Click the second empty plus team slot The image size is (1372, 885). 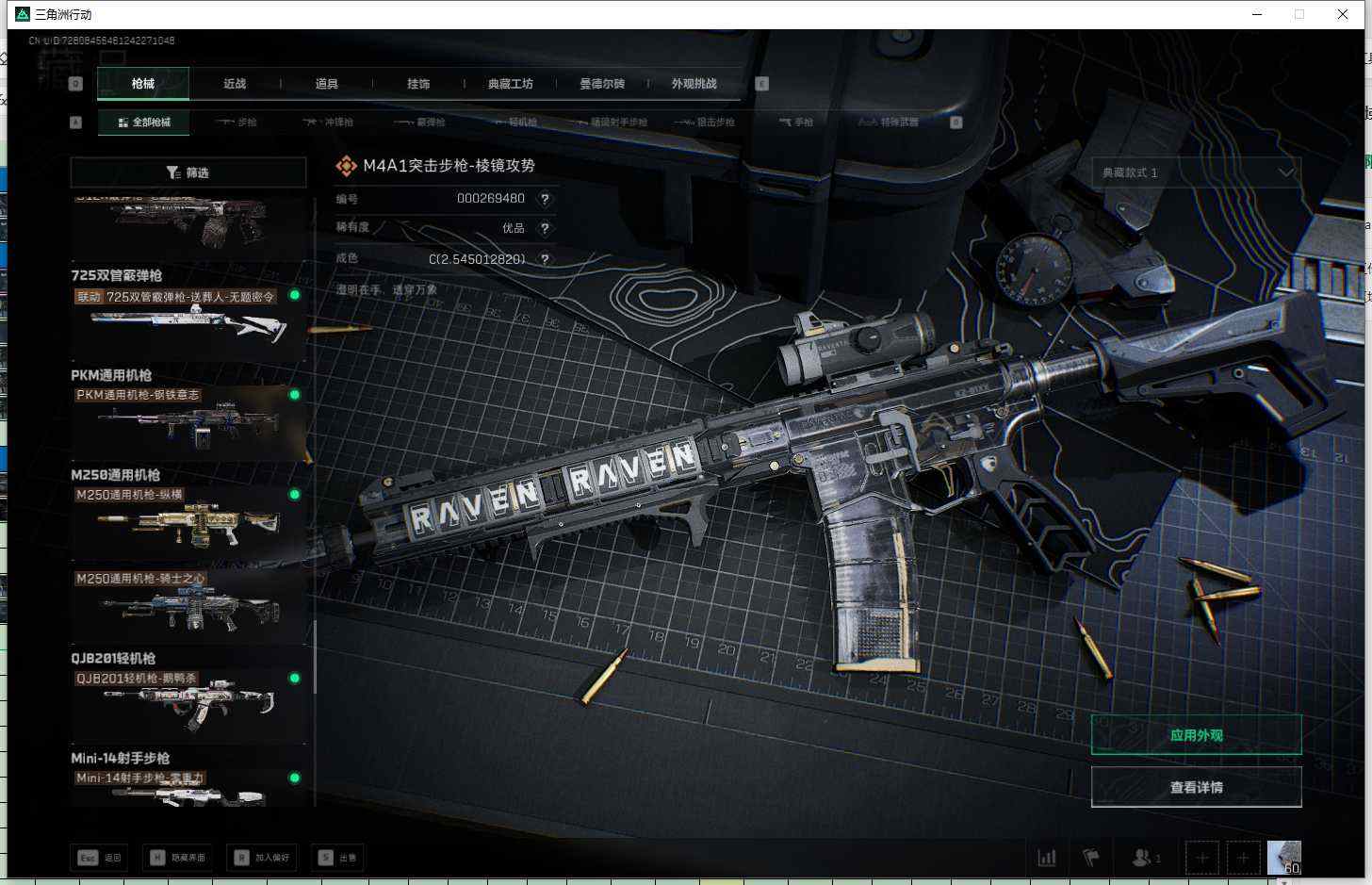(x=1243, y=858)
